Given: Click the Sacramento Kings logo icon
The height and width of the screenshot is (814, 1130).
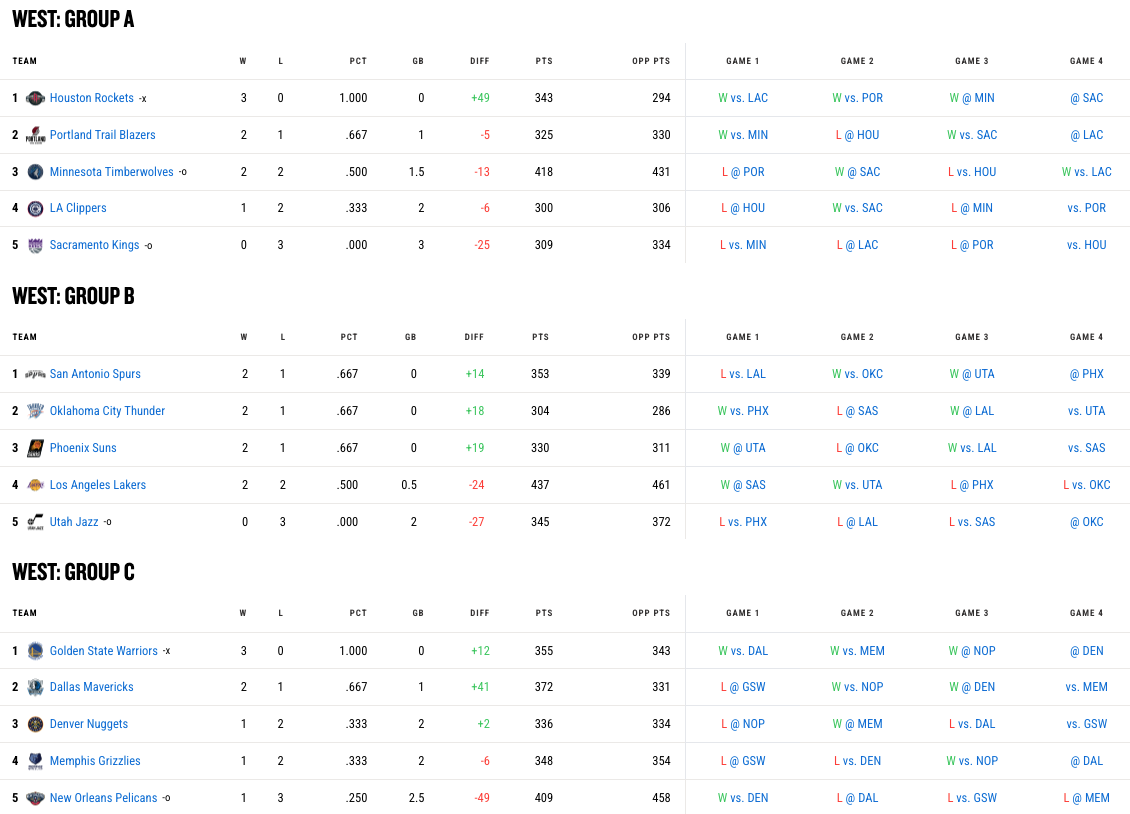Looking at the screenshot, I should [36, 245].
